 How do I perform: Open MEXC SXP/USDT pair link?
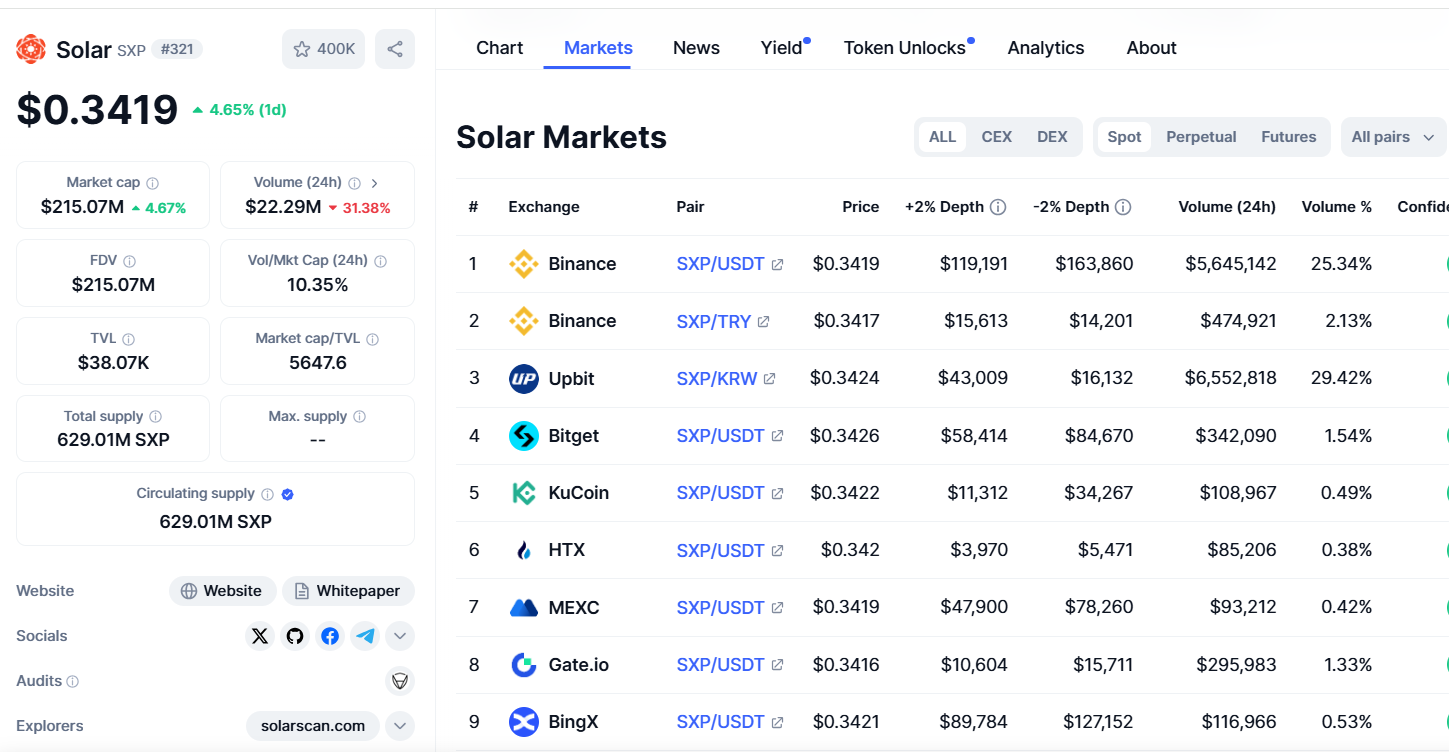[x=730, y=608]
